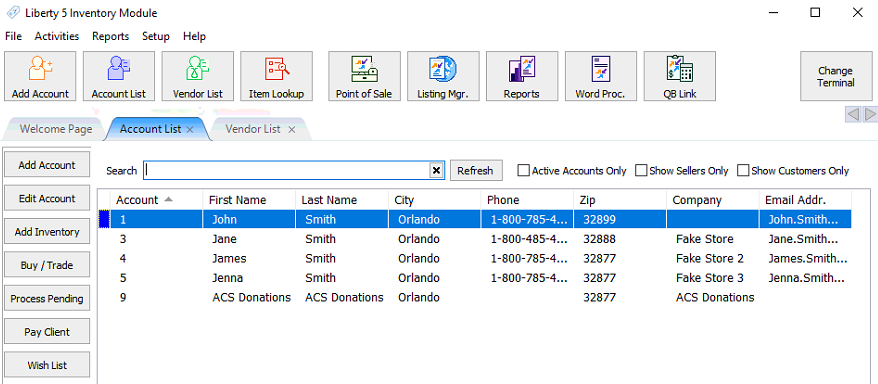Open the Setup menu
The height and width of the screenshot is (384, 878).
[x=156, y=36]
